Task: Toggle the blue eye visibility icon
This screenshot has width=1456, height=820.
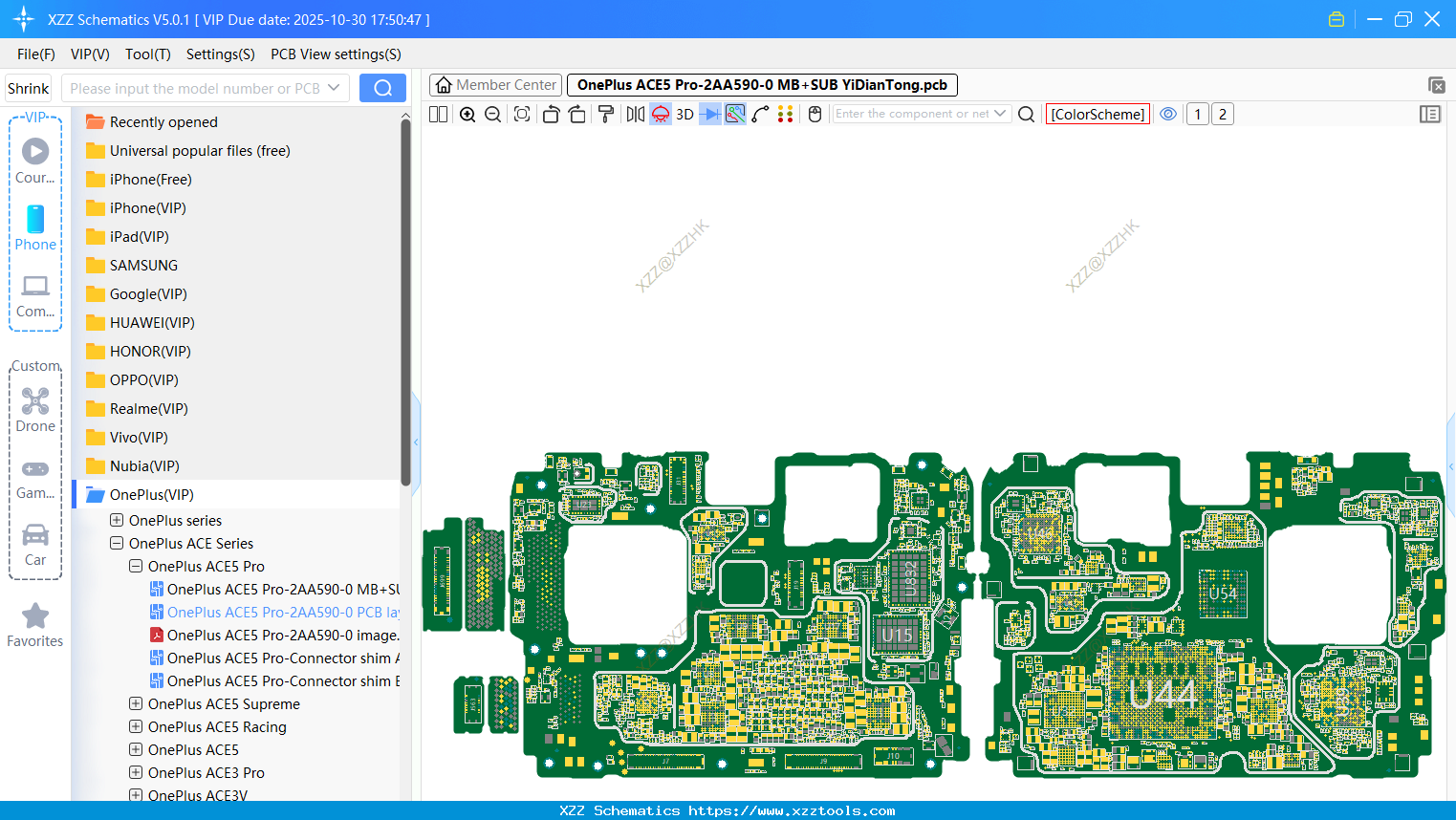Action: click(1168, 114)
